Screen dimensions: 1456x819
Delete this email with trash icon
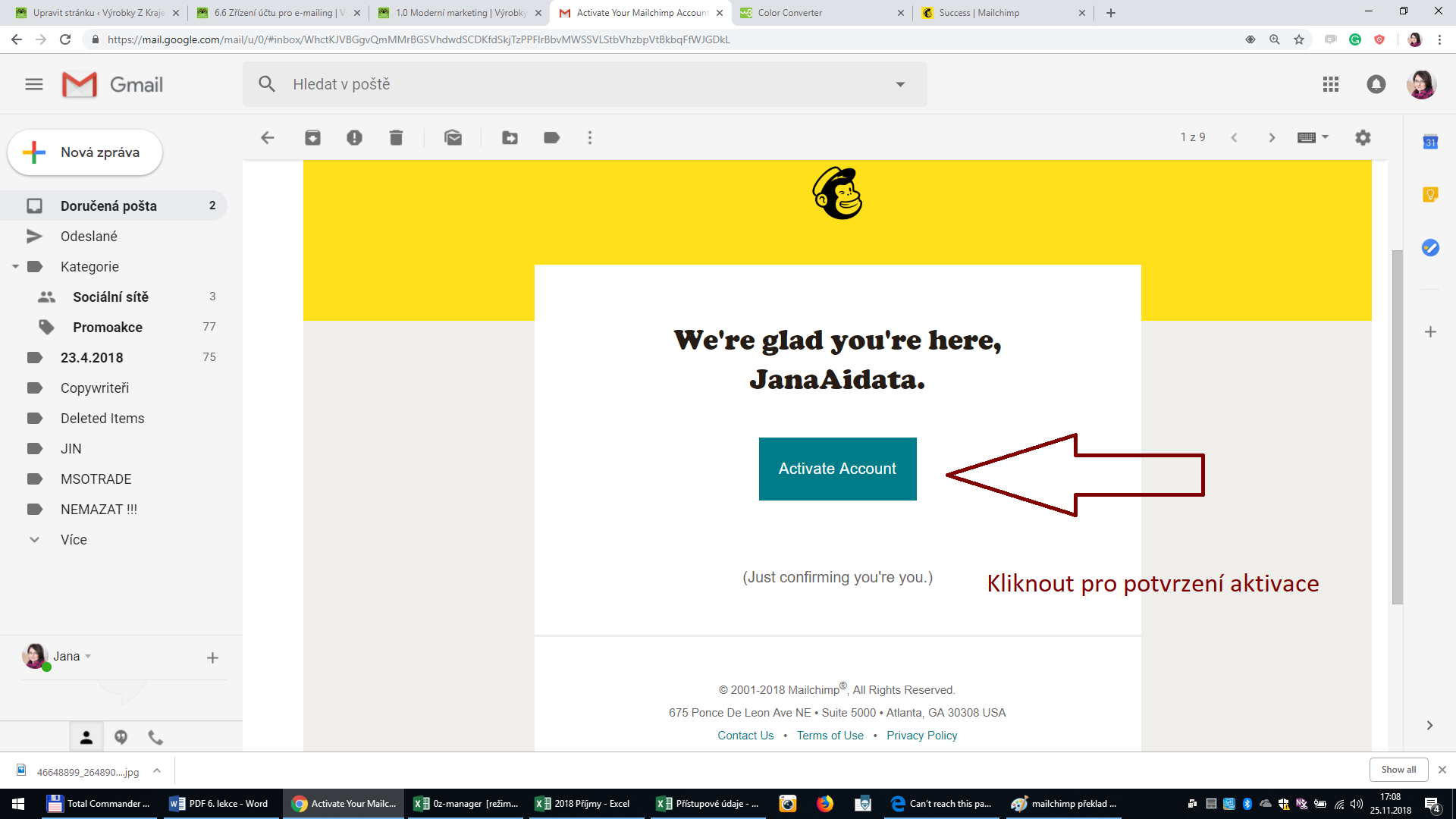(x=396, y=137)
